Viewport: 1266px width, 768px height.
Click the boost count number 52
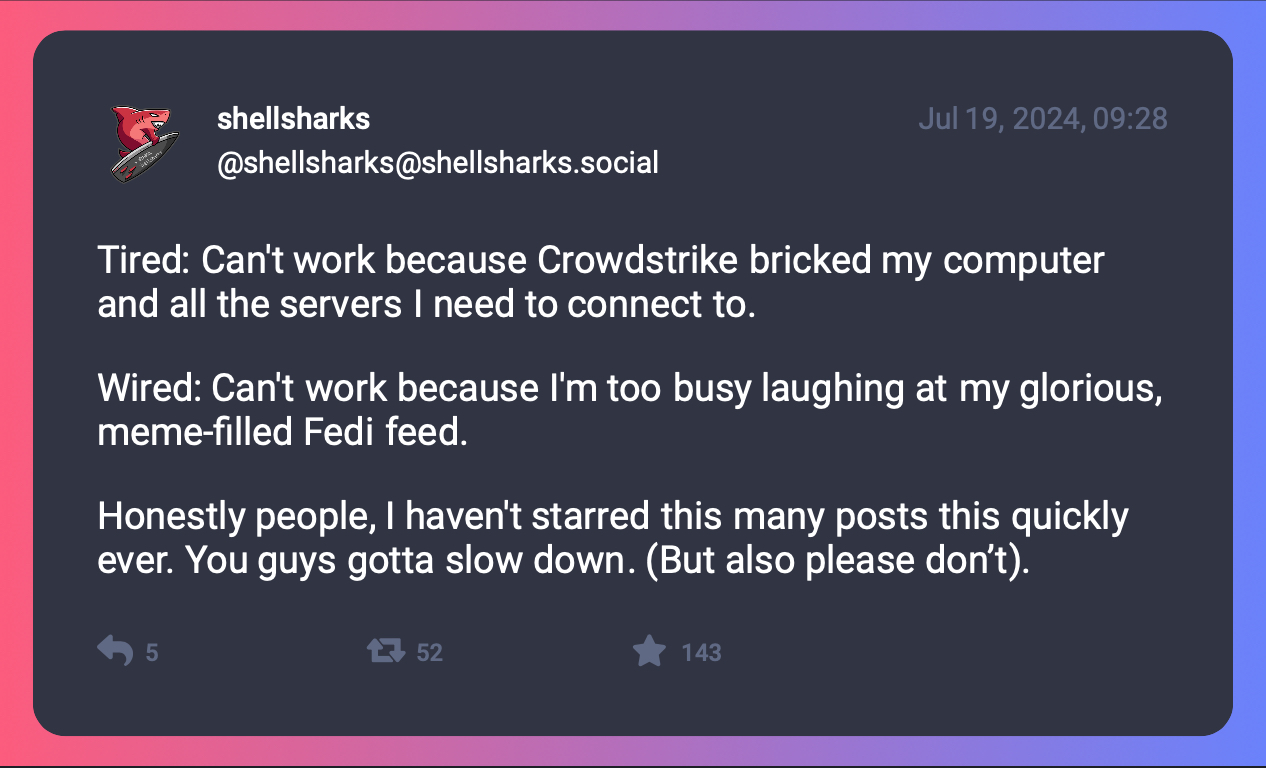(429, 653)
